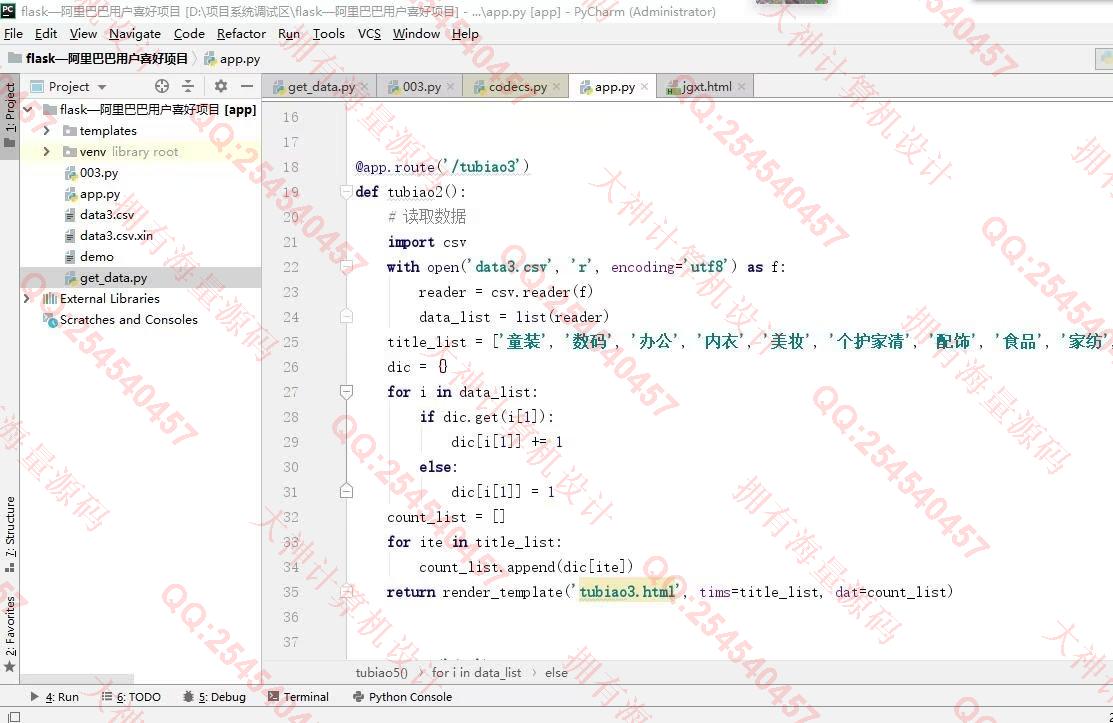The width and height of the screenshot is (1113, 723).
Task: Open the Tools menu
Action: [329, 33]
